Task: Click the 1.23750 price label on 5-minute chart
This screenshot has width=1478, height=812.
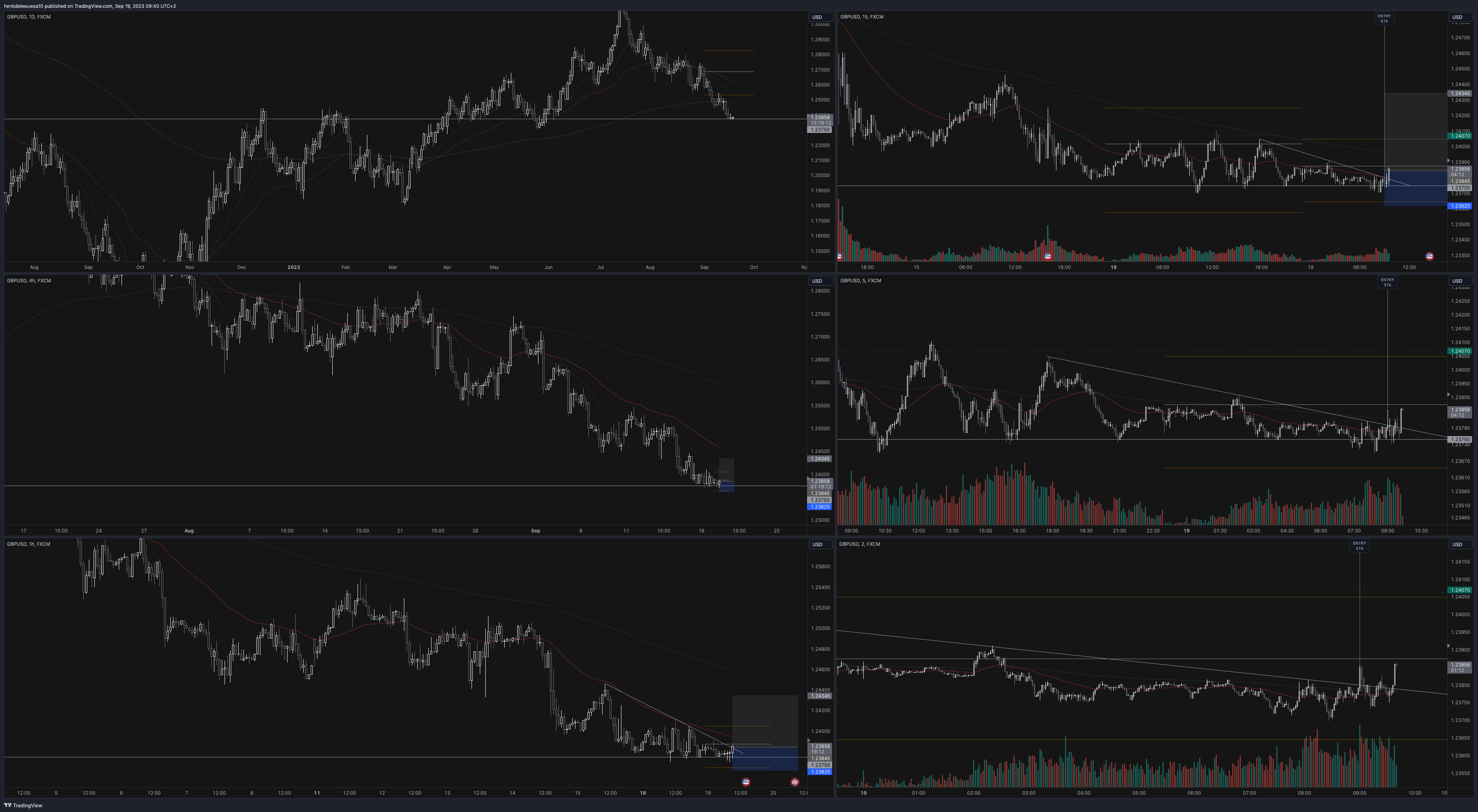Action: pos(1460,440)
